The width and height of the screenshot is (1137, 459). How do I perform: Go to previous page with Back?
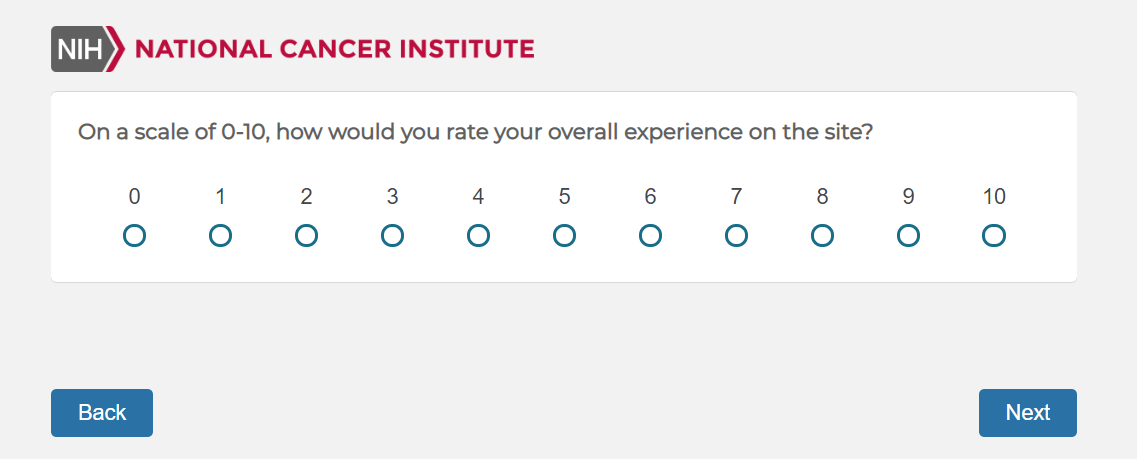tap(102, 413)
